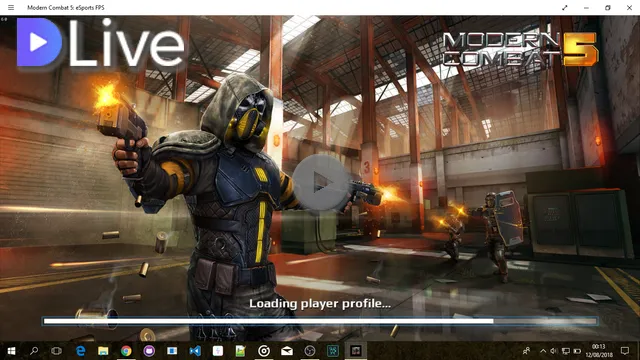Viewport: 640px width, 360px height.
Task: Click the loading progress bar
Action: click(x=320, y=321)
